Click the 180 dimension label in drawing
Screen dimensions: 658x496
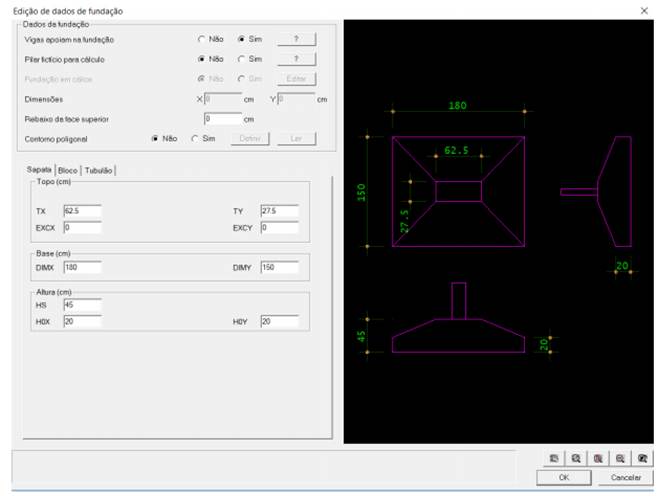click(457, 106)
